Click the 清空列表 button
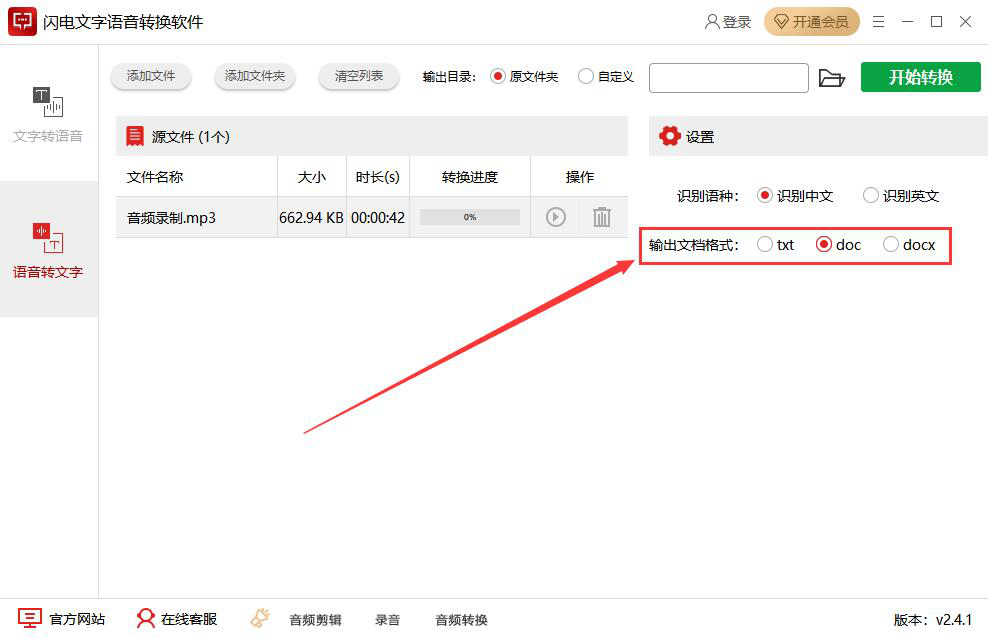Image resolution: width=988 pixels, height=638 pixels. 359,76
